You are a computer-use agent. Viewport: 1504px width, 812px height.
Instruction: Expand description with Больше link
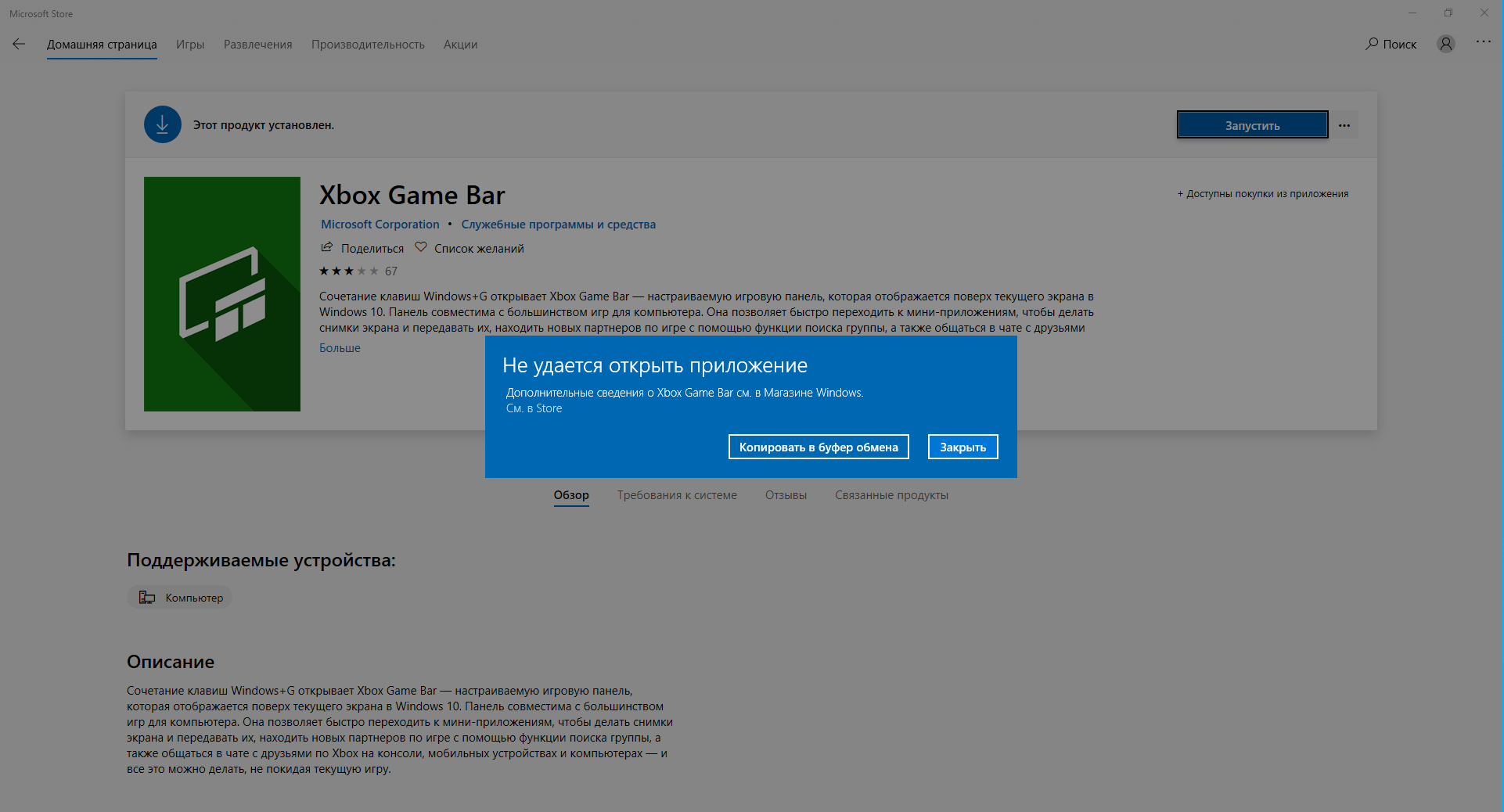(340, 348)
